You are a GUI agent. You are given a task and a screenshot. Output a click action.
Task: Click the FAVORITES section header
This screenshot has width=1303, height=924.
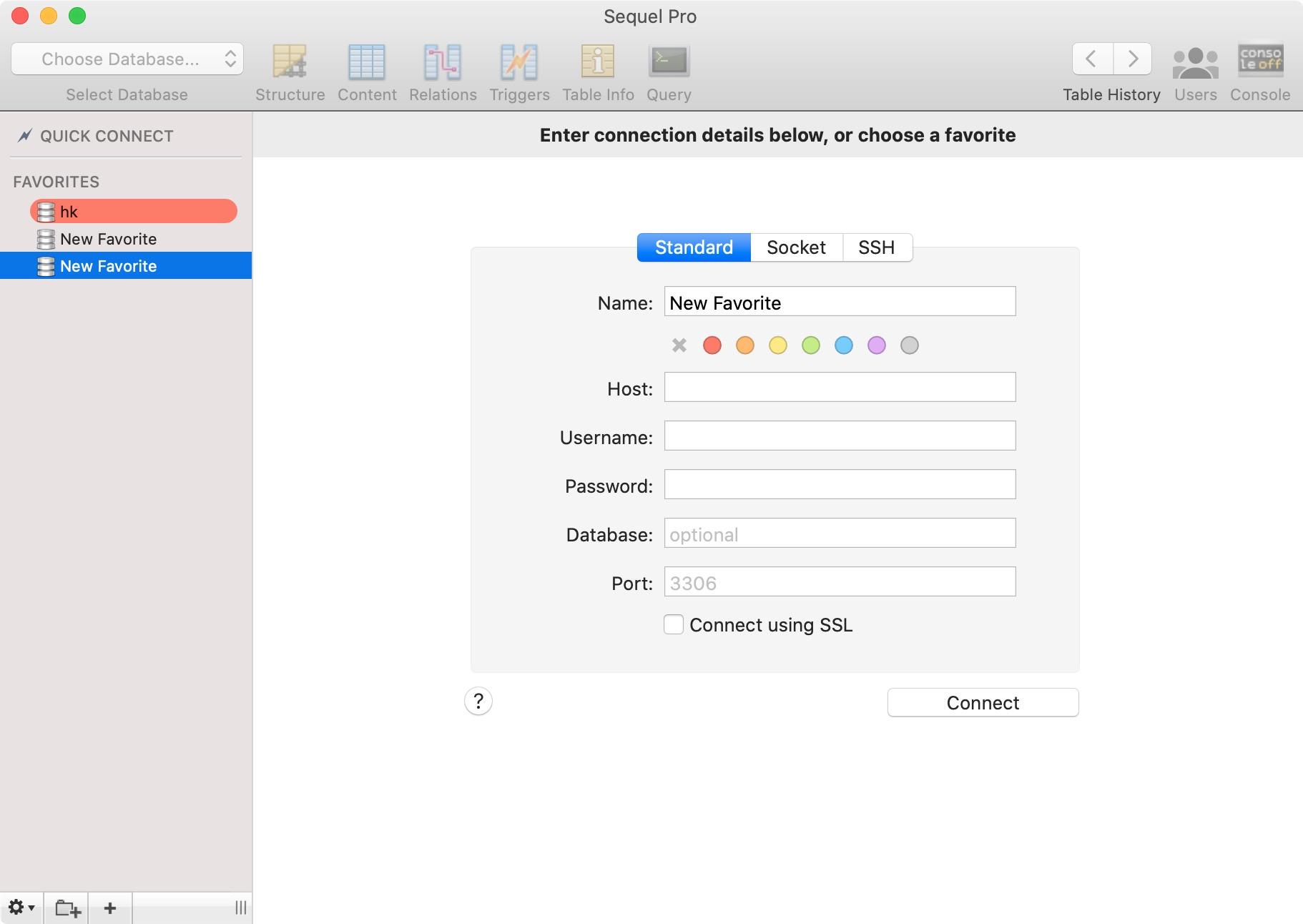coord(56,182)
